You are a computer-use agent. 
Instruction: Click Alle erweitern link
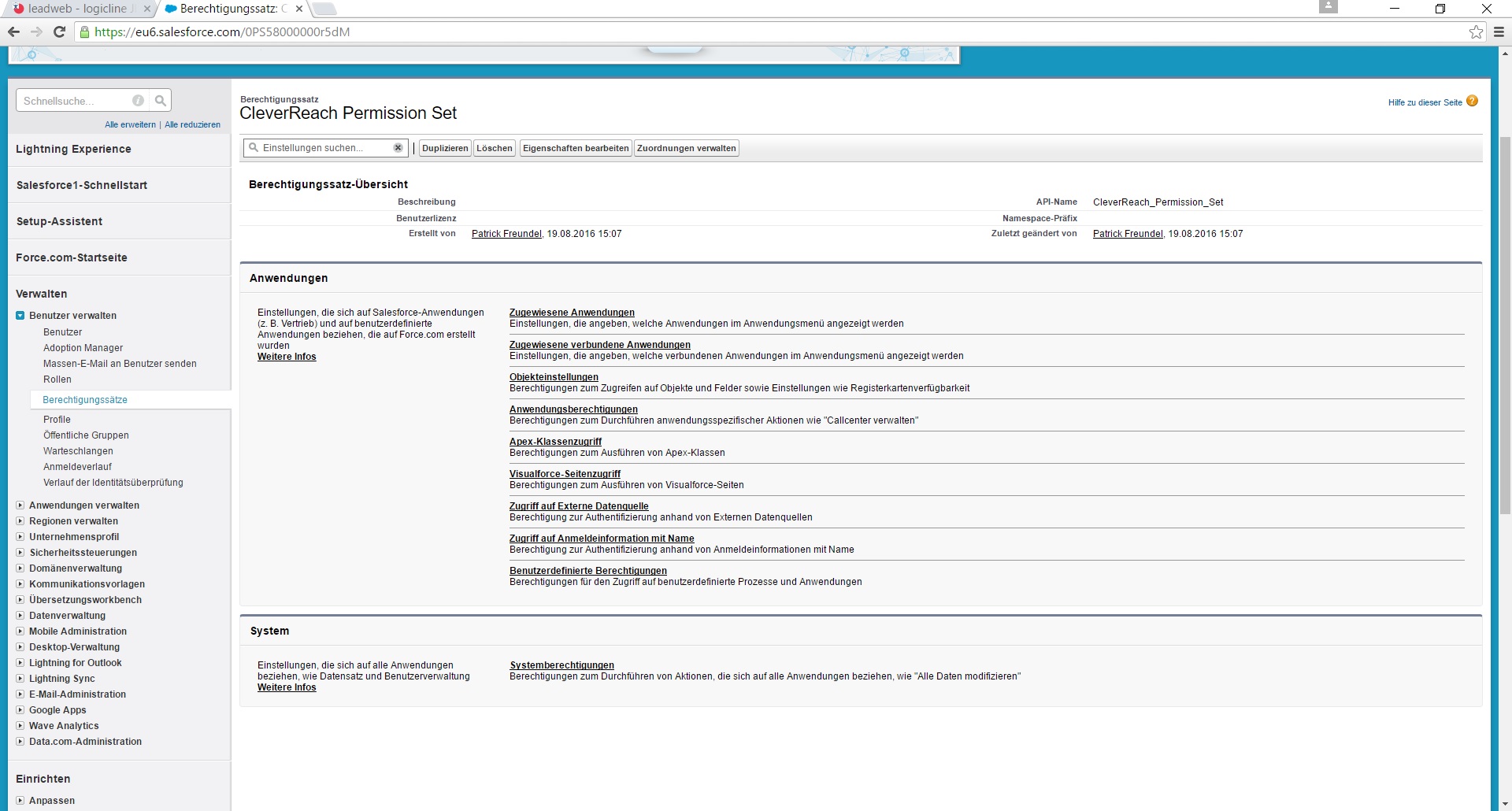click(x=130, y=124)
